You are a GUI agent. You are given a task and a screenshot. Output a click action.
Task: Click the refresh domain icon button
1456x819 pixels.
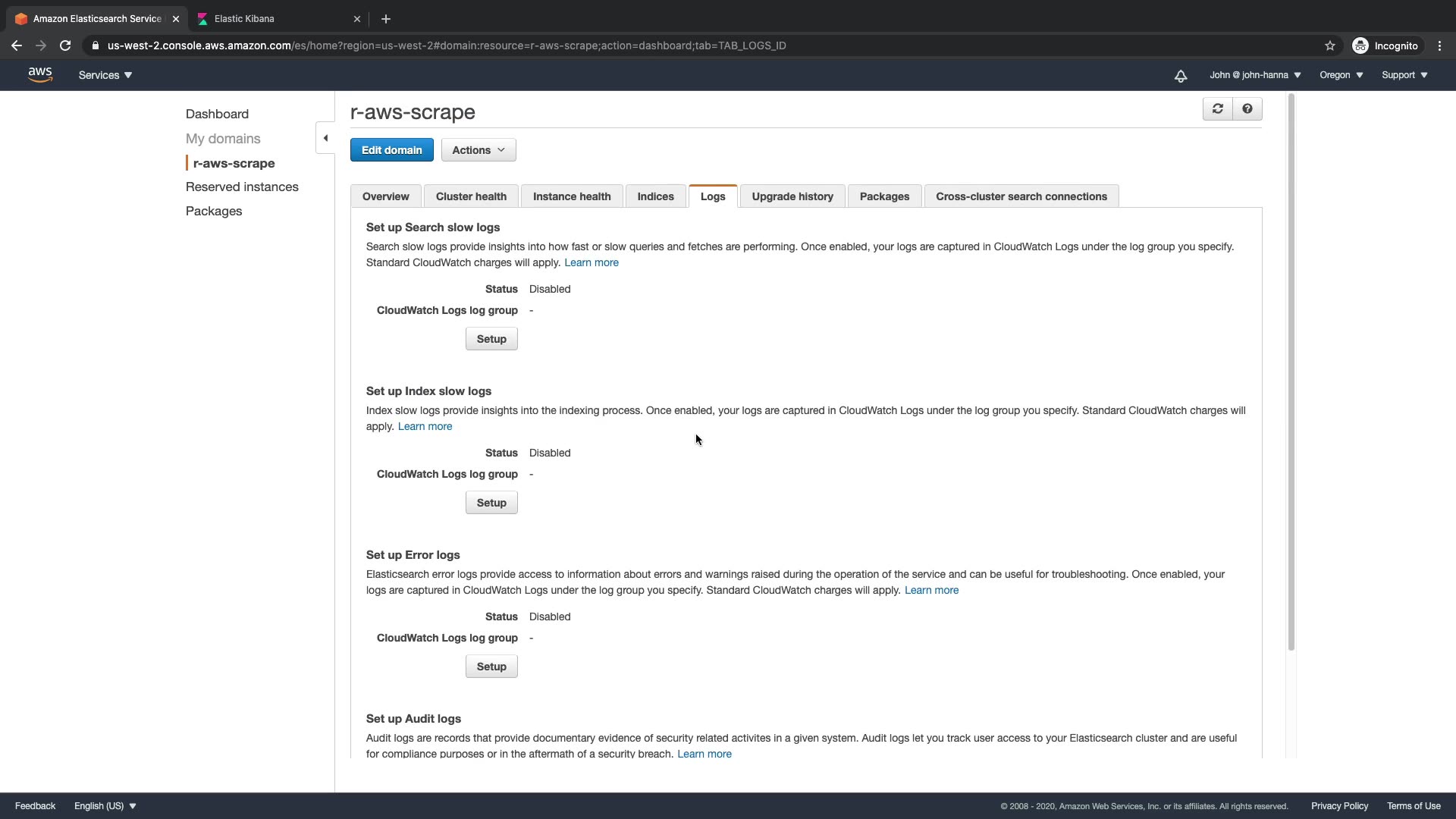click(1217, 109)
